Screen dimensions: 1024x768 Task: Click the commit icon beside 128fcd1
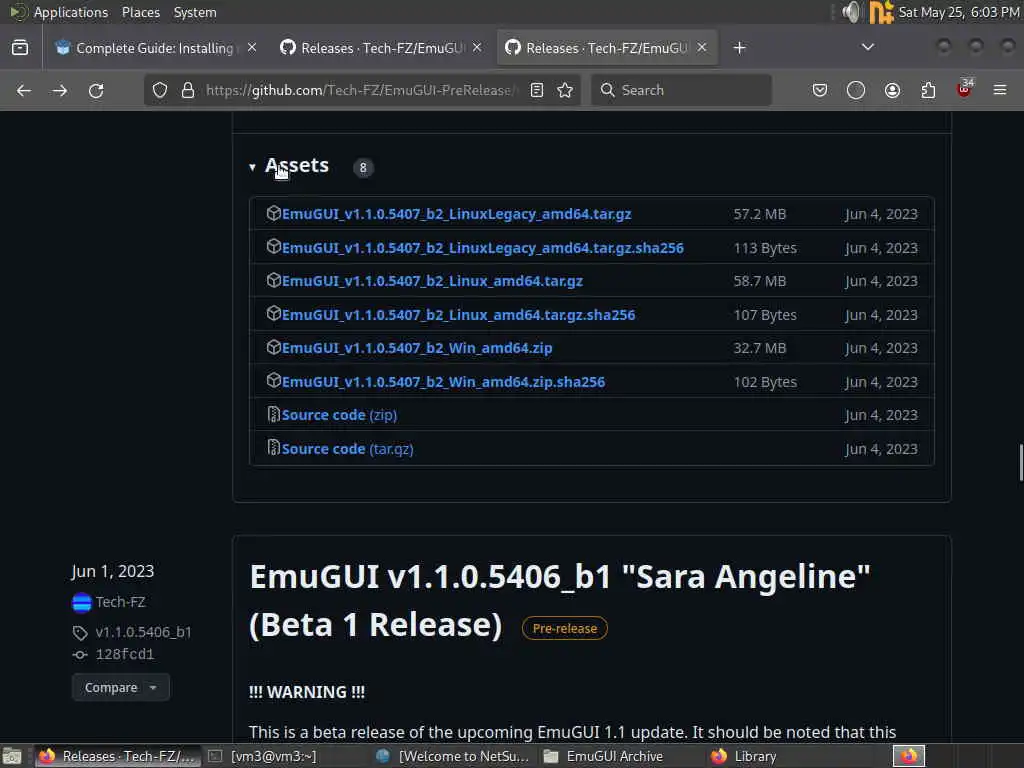(80, 654)
